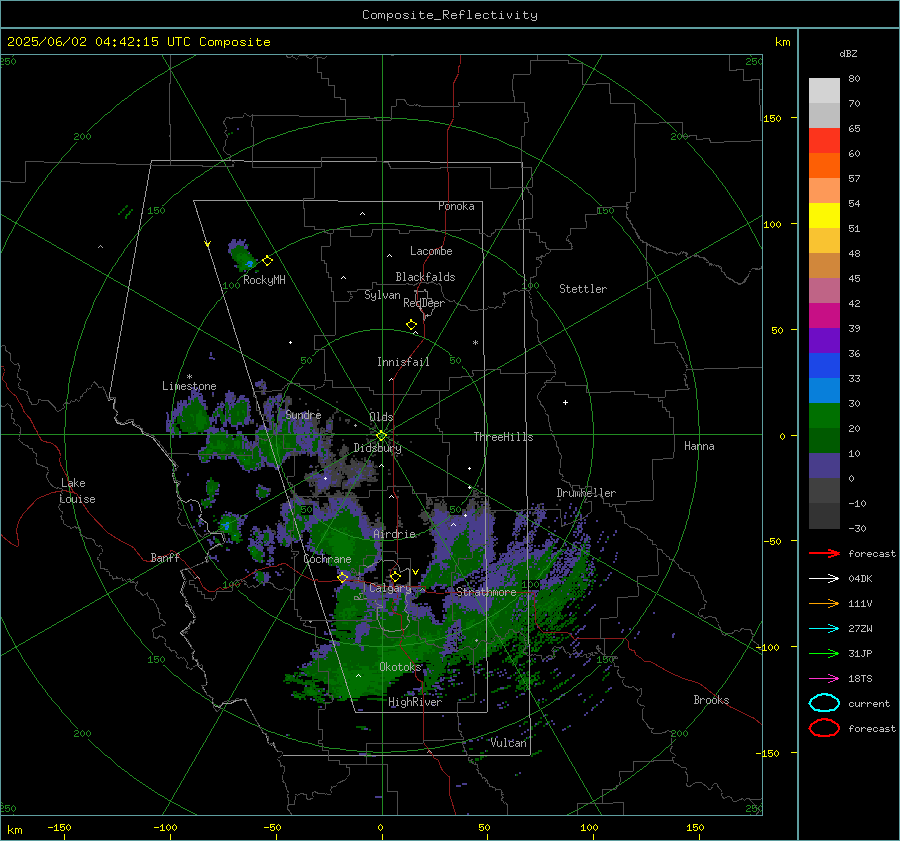
Task: Click the RedDeer city label
Action: [424, 303]
